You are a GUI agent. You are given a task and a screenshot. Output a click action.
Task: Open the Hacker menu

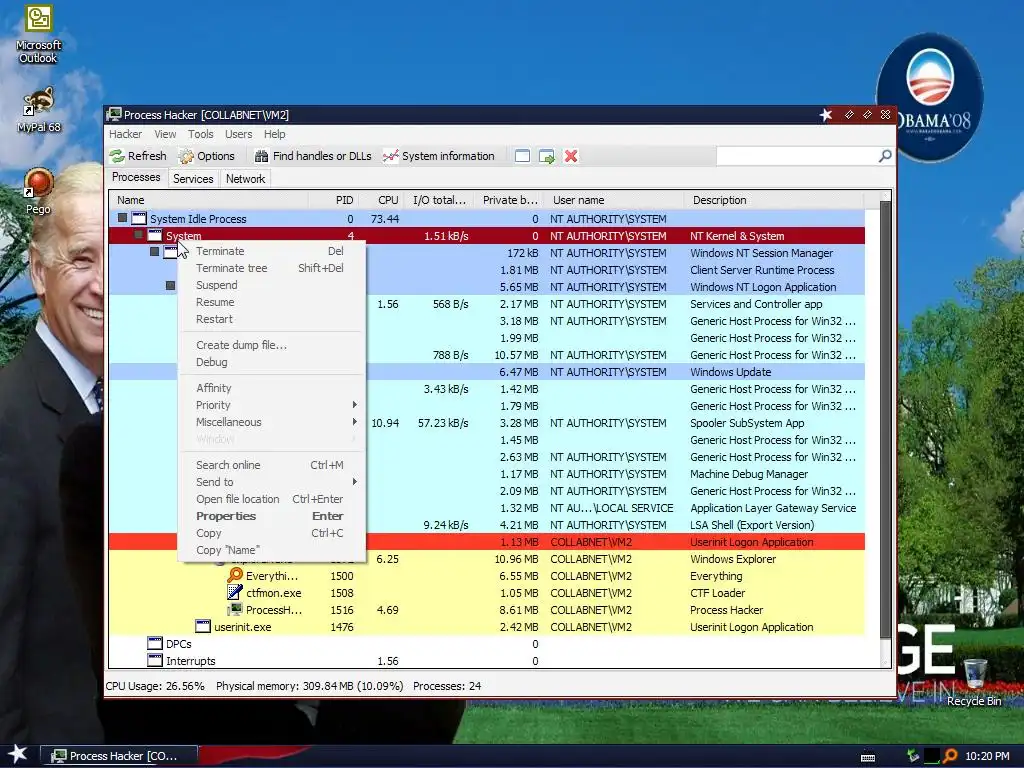[125, 134]
